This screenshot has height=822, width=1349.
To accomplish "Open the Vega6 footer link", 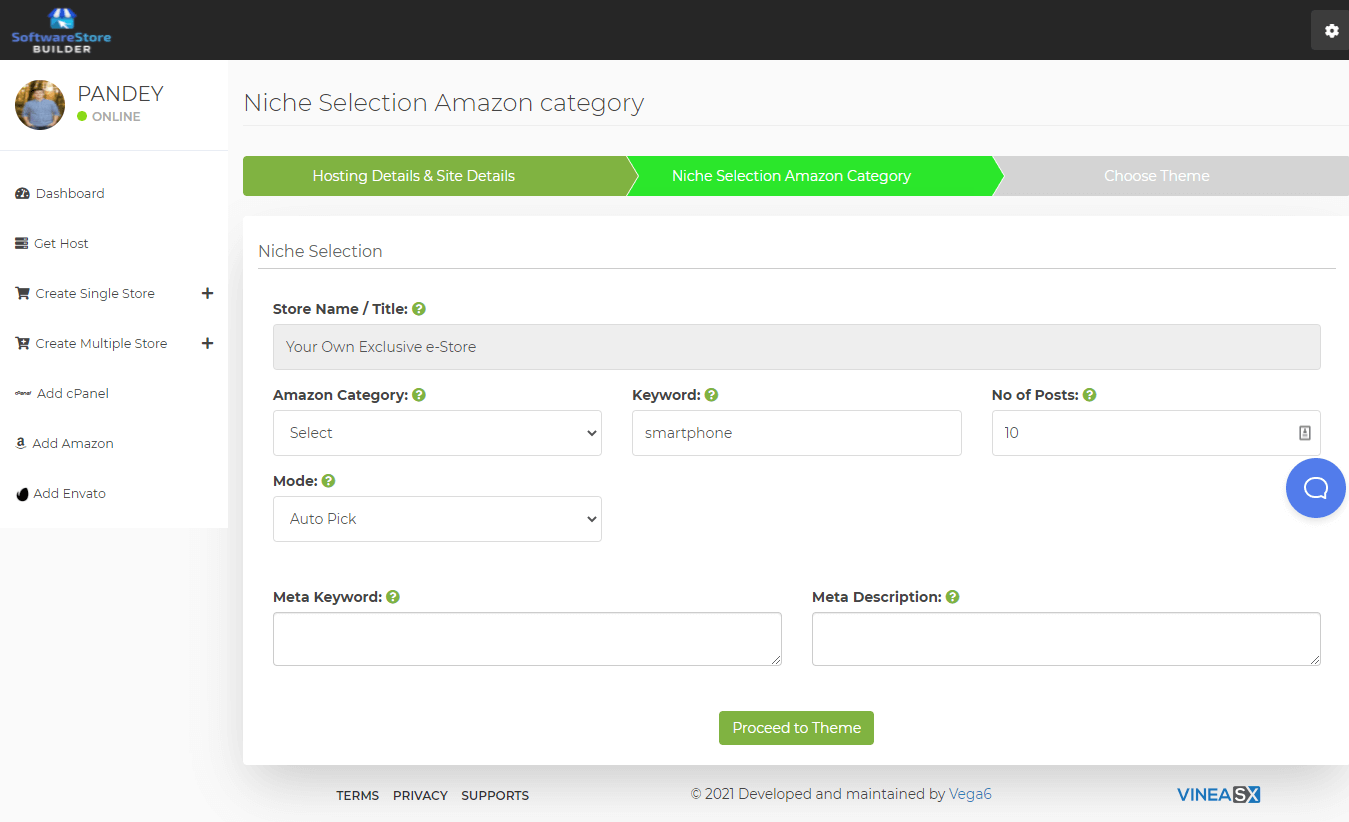I will pyautogui.click(x=969, y=794).
